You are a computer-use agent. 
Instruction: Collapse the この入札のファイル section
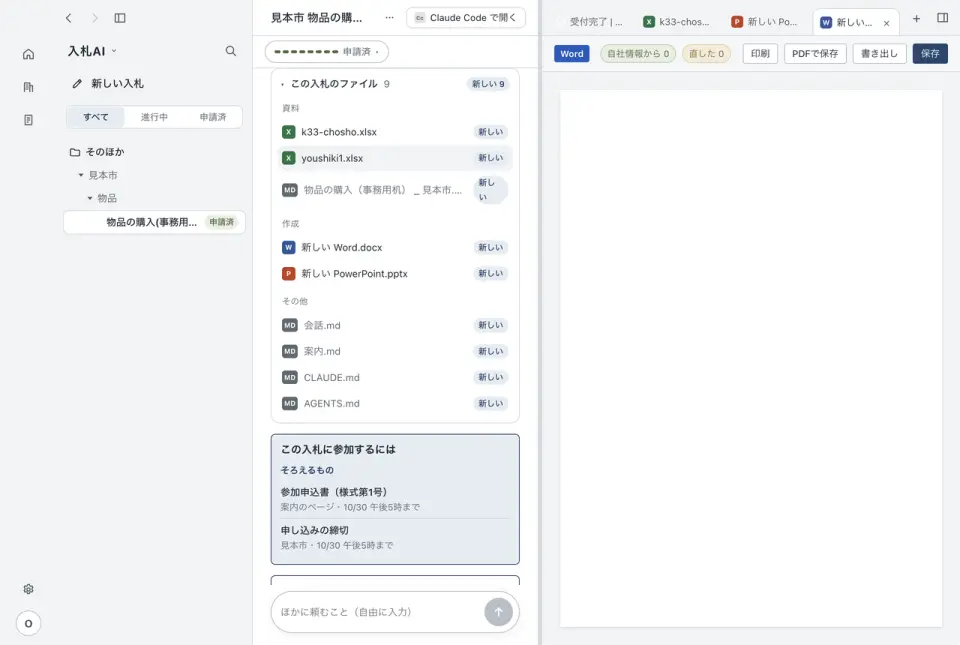(x=282, y=84)
